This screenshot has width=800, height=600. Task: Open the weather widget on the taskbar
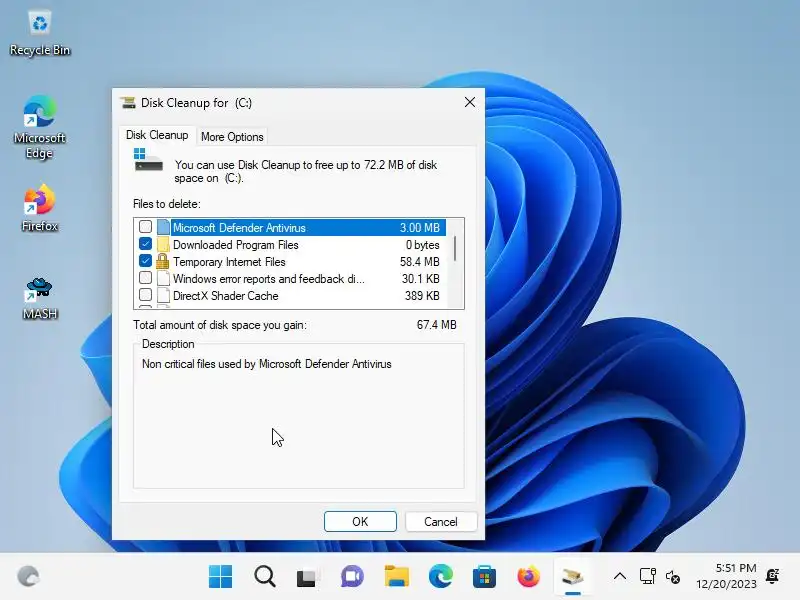click(x=29, y=577)
